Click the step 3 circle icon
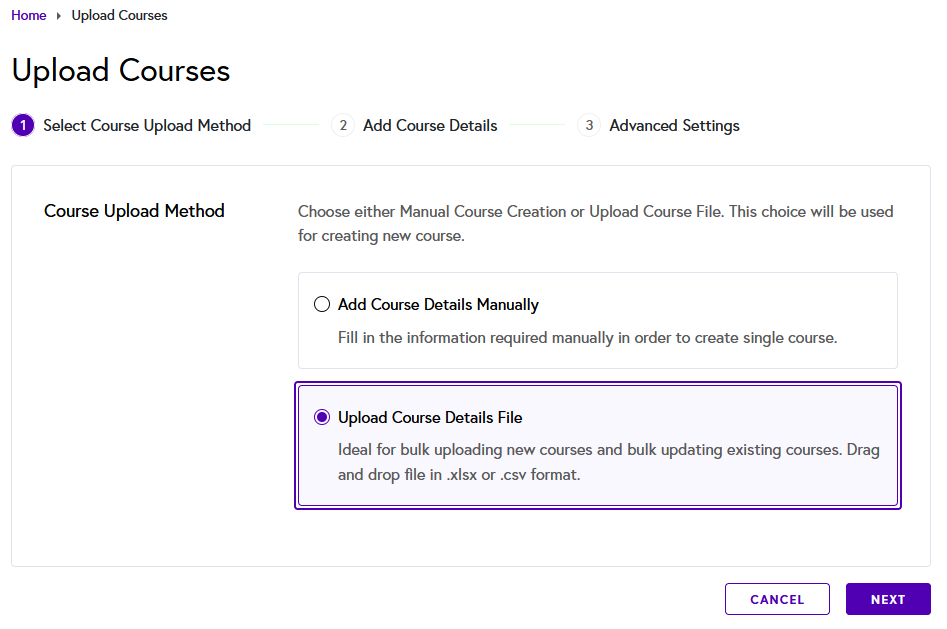Image resolution: width=947 pixels, height=629 pixels. [589, 126]
